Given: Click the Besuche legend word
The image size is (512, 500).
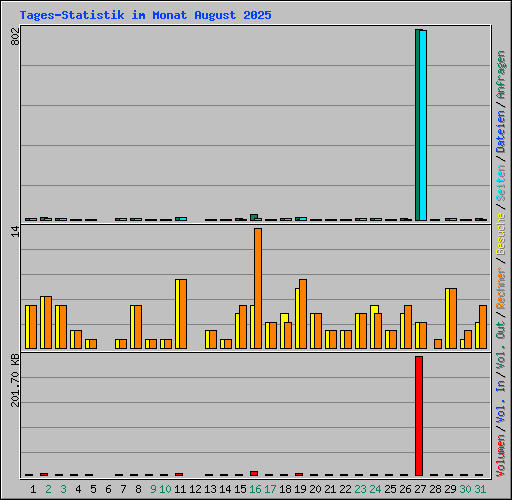Looking at the screenshot, I should [501, 234].
